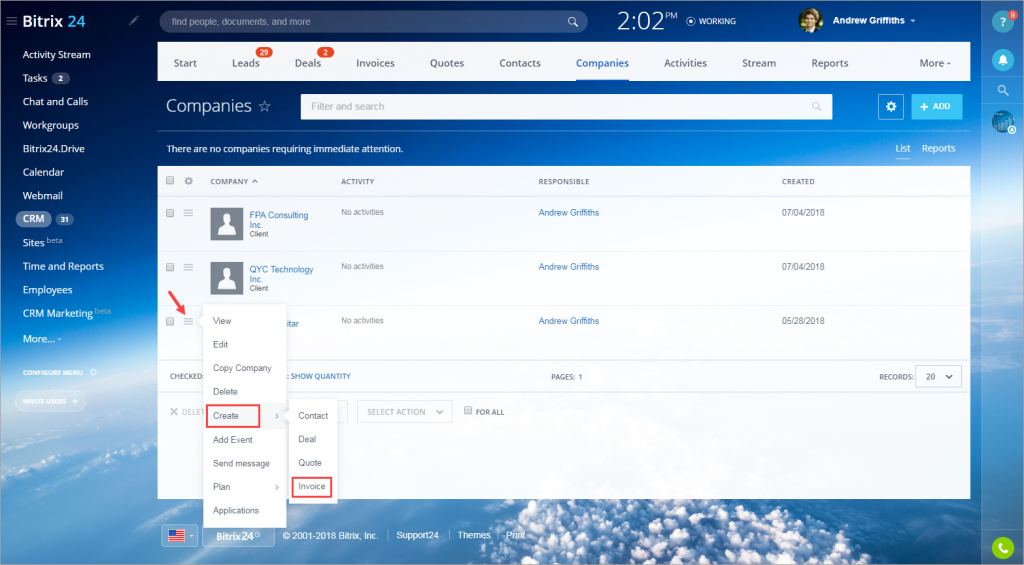Open actions menu for FPA Consulting row
The height and width of the screenshot is (565, 1024).
188,213
